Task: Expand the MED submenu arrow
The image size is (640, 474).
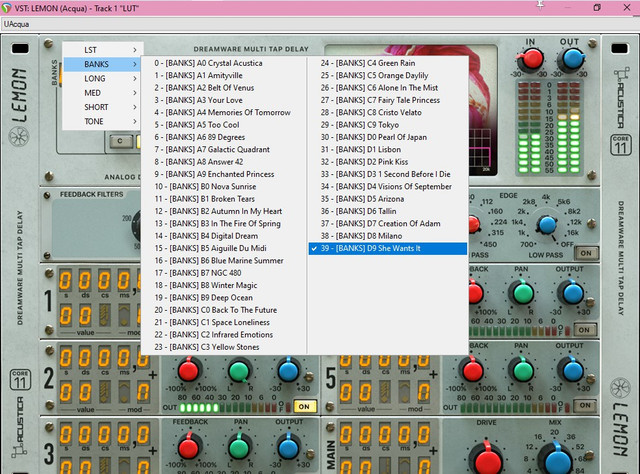Action: tap(135, 93)
